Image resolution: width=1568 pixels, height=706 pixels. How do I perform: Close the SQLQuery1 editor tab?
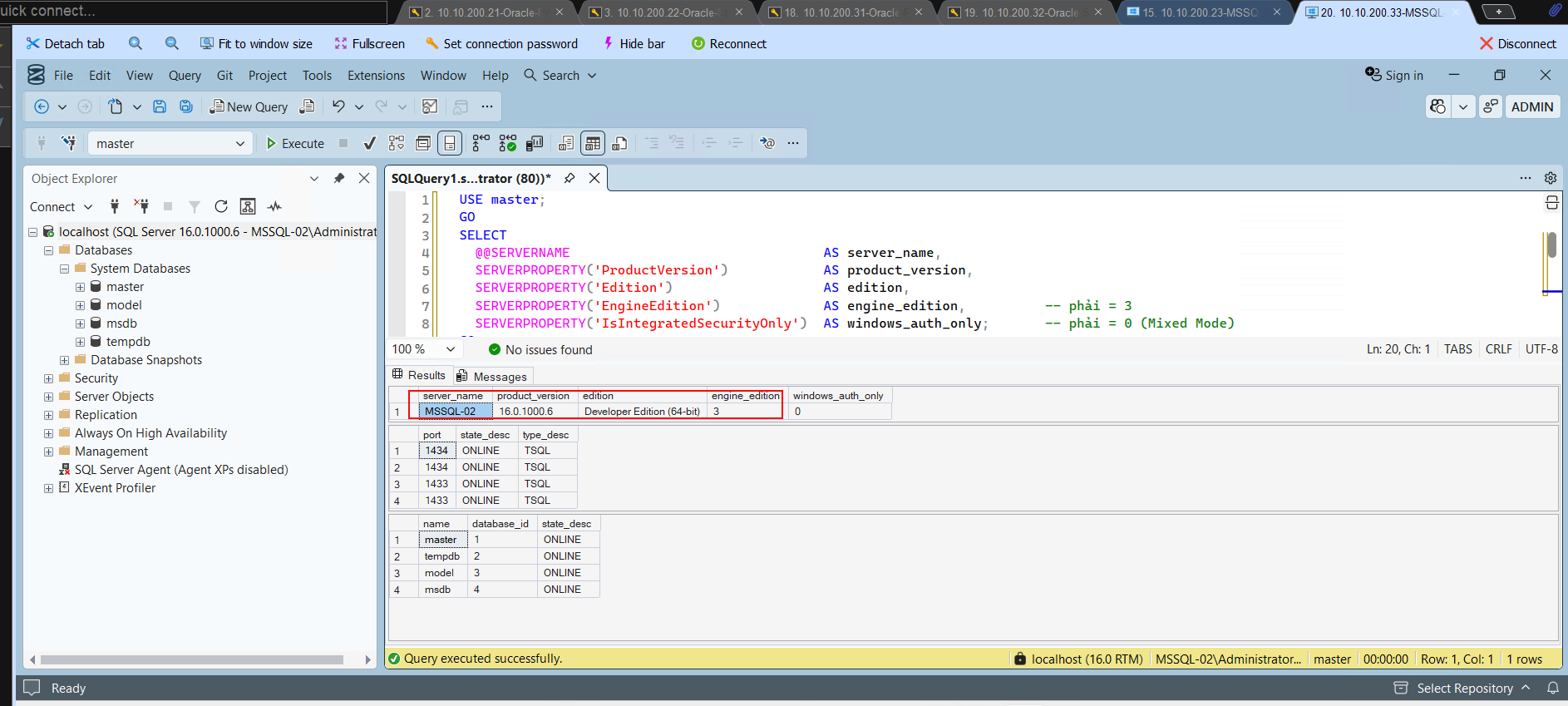(594, 178)
